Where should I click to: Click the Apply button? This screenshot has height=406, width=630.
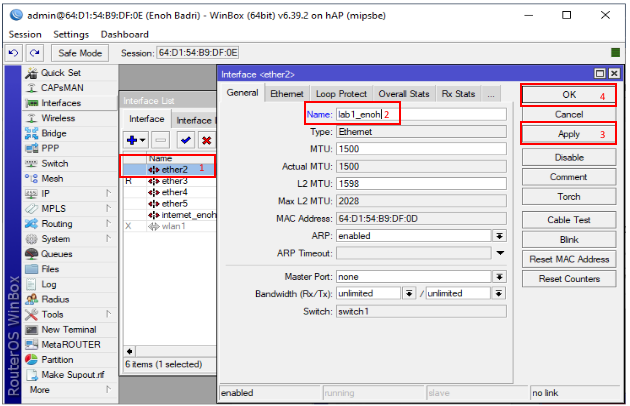(569, 134)
